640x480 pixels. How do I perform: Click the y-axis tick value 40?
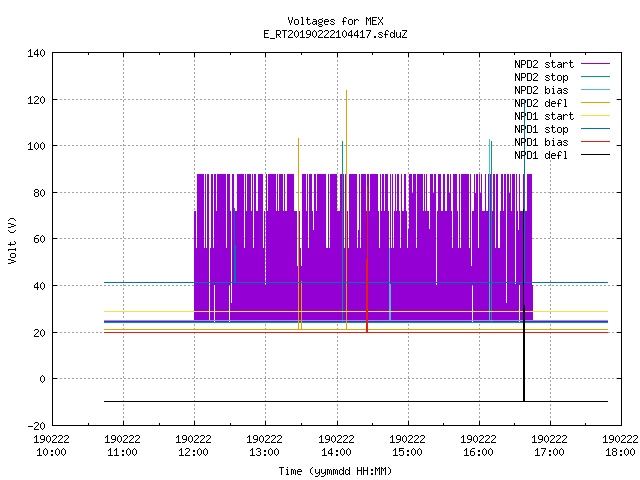(x=39, y=286)
